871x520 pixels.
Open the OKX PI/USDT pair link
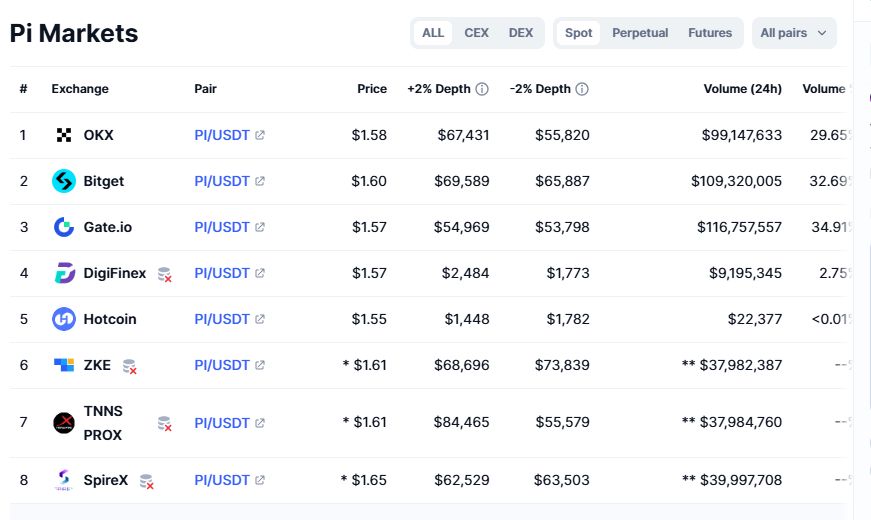point(222,135)
